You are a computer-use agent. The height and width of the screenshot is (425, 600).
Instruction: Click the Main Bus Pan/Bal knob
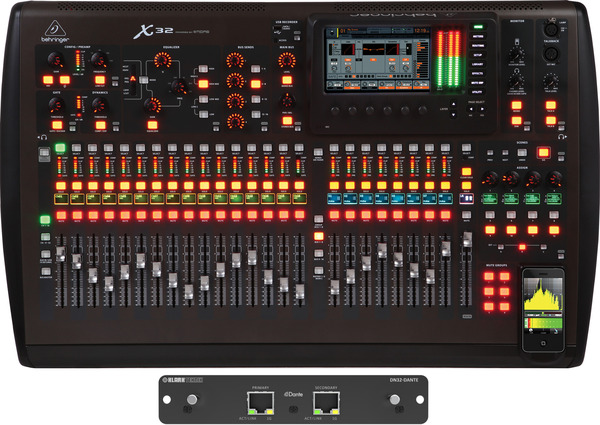[287, 101]
